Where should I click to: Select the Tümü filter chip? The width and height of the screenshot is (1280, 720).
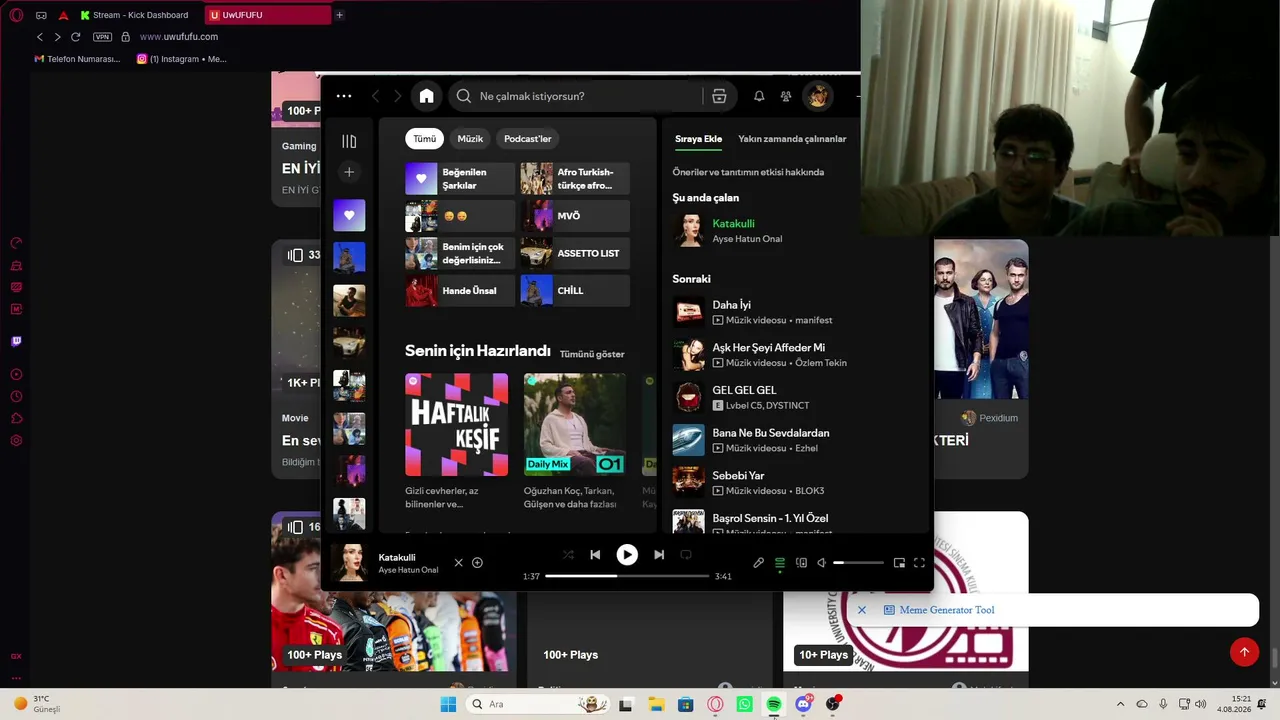pyautogui.click(x=425, y=139)
